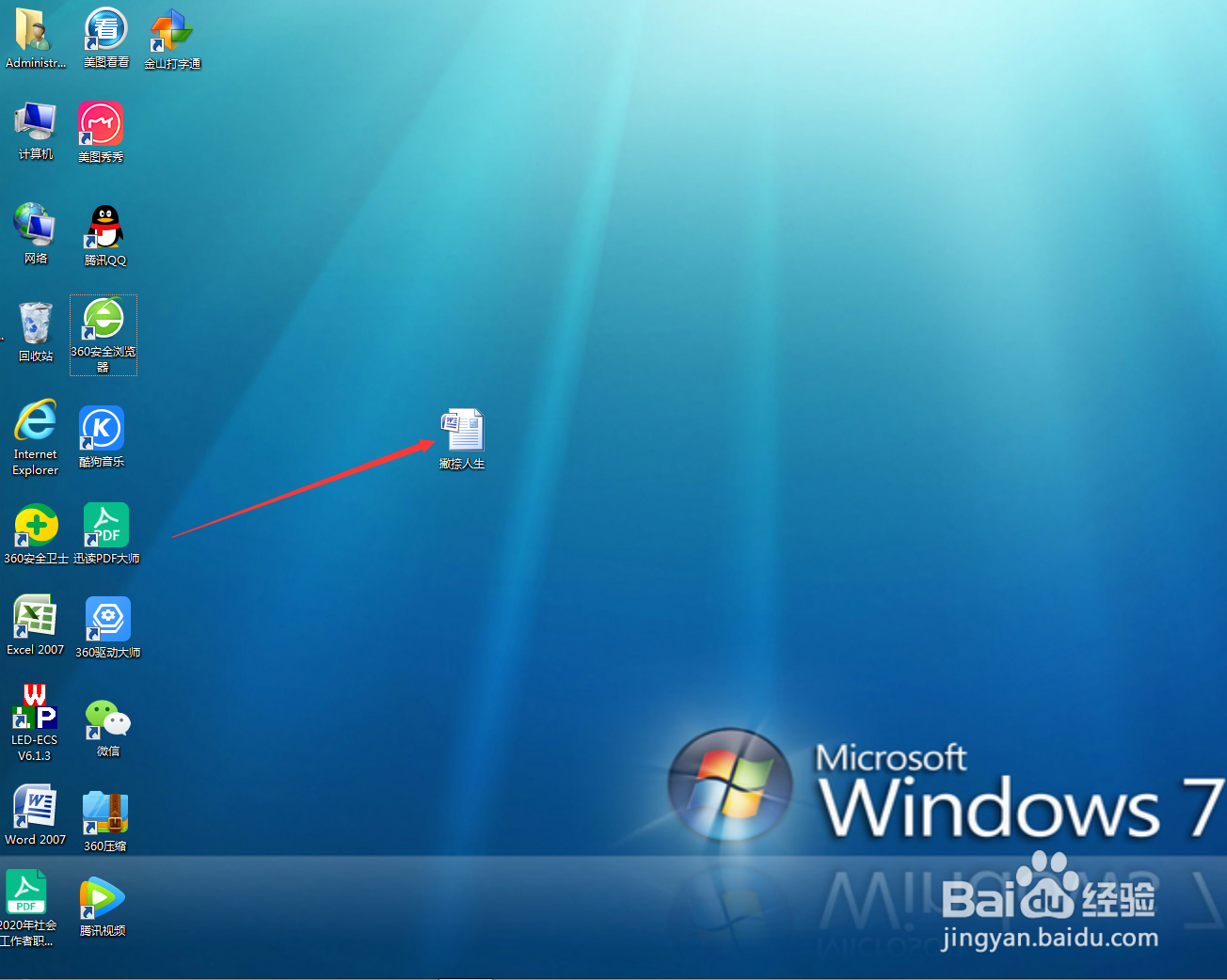
Task: Select the Administrator folder icon
Action: [x=35, y=29]
